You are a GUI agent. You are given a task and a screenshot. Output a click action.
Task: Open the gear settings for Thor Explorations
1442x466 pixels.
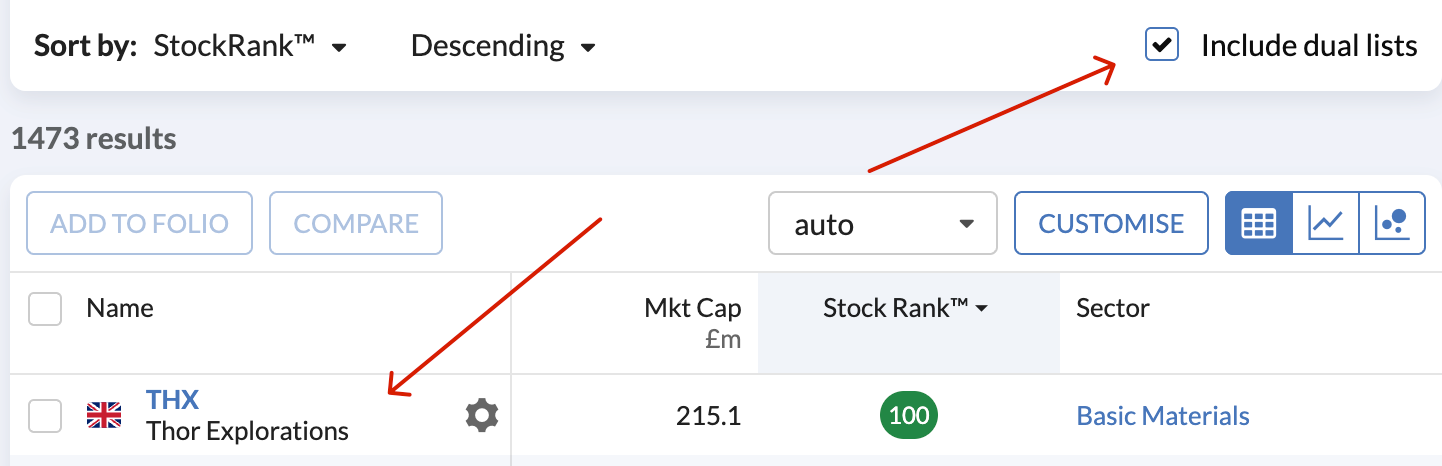(x=482, y=415)
